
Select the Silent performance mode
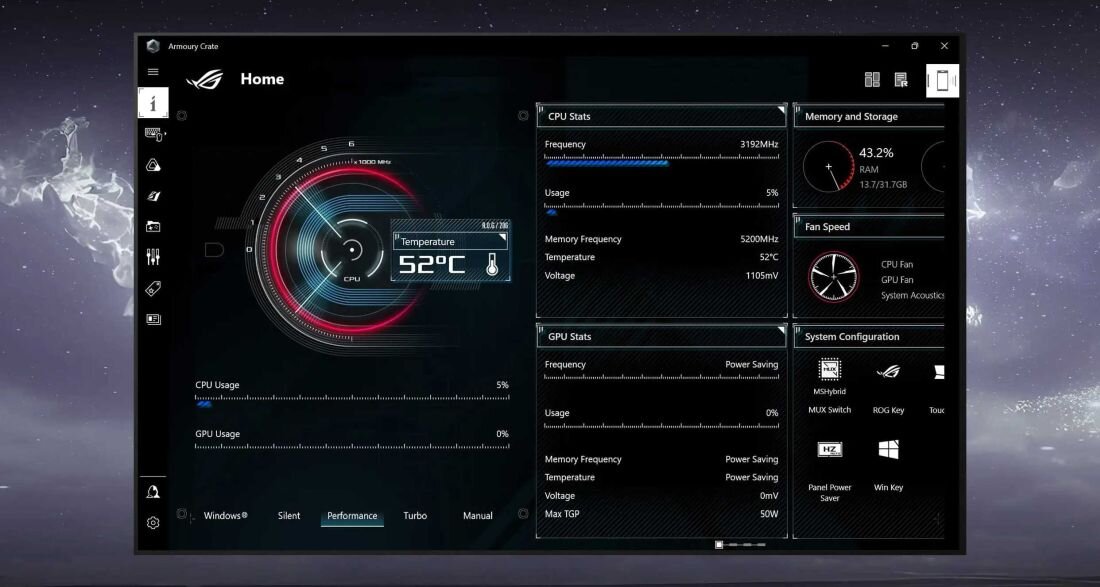coord(288,515)
